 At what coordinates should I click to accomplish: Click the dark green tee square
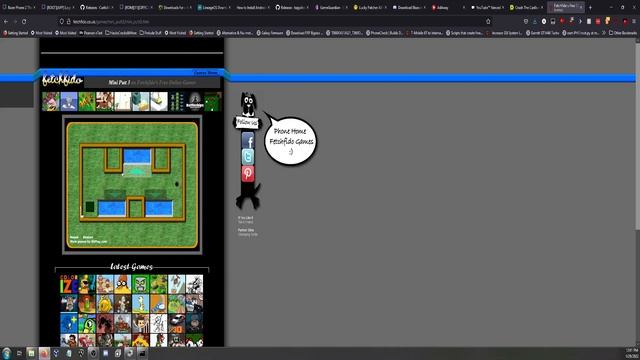(x=90, y=207)
